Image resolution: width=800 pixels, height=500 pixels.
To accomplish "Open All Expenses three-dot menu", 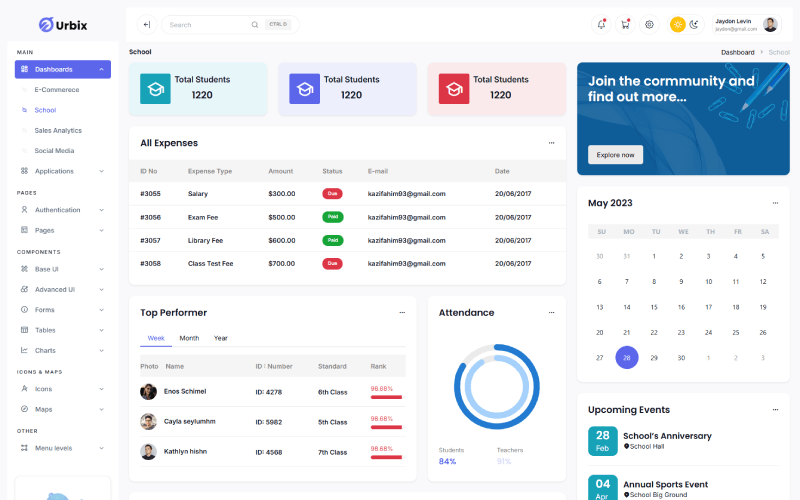I will 551,143.
